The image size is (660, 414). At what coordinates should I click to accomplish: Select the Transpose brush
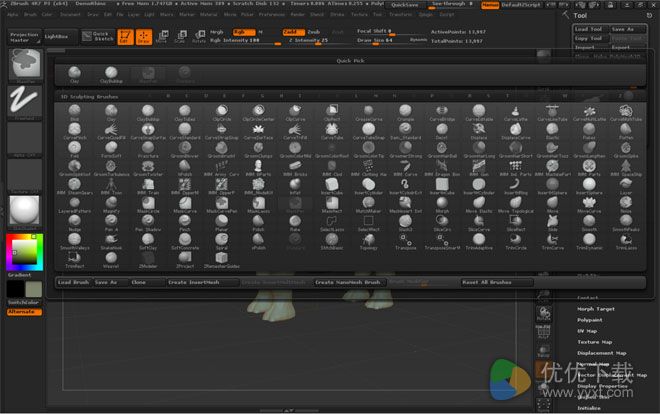[x=405, y=242]
